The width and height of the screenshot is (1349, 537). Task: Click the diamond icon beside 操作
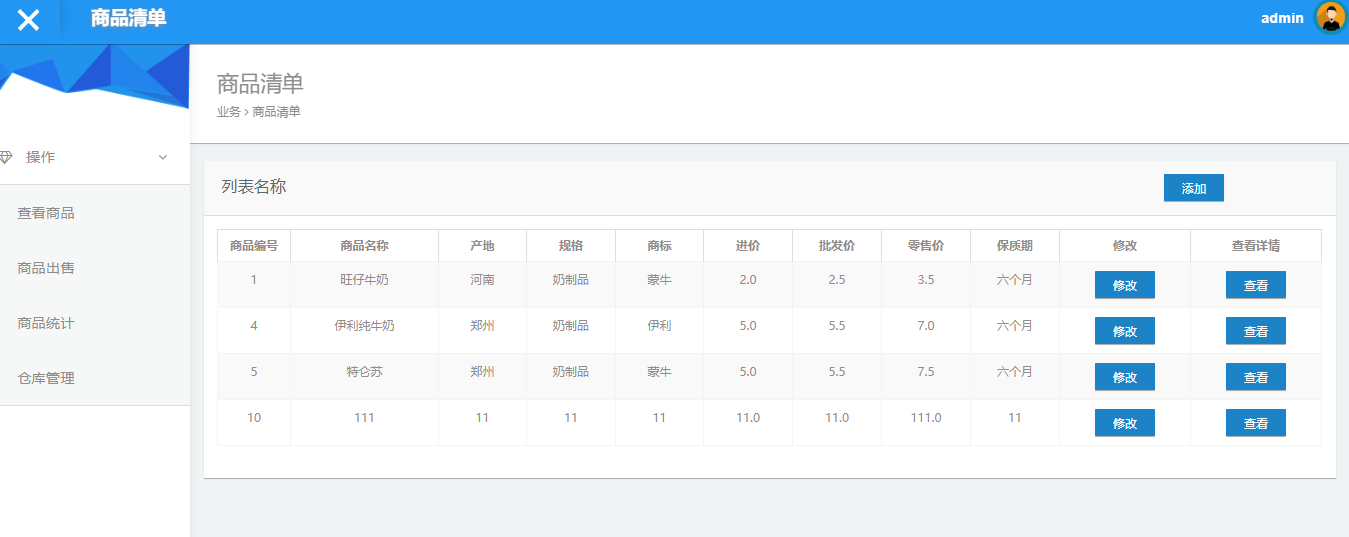[x=7, y=157]
